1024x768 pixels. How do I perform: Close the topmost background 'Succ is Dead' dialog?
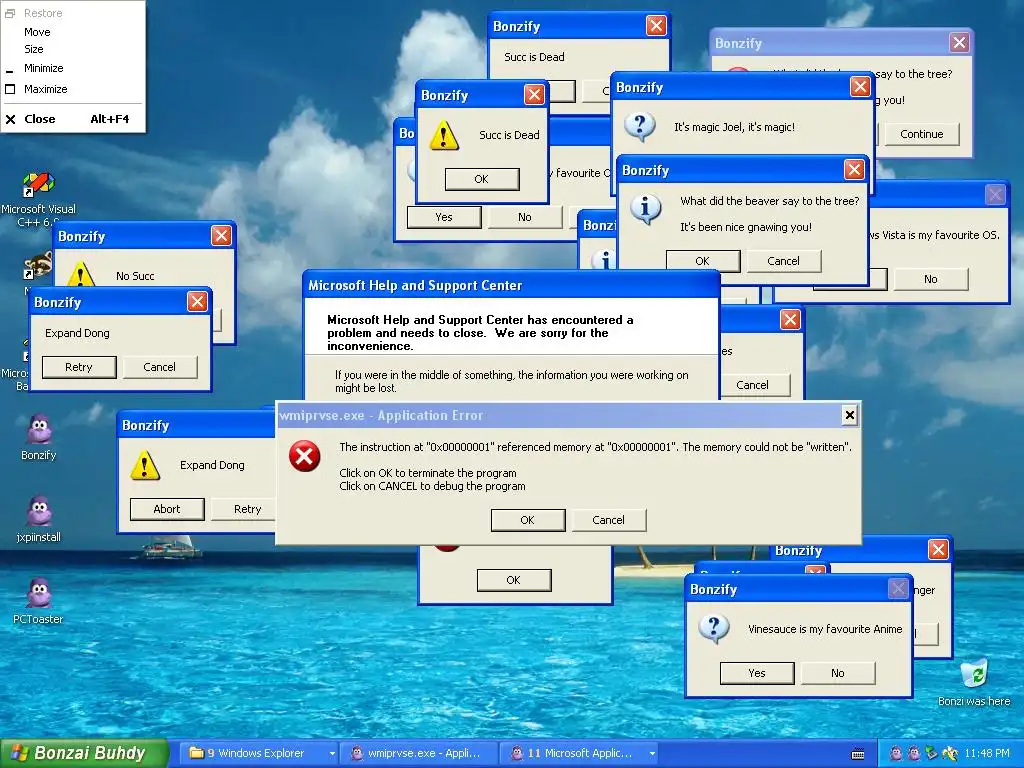(656, 25)
